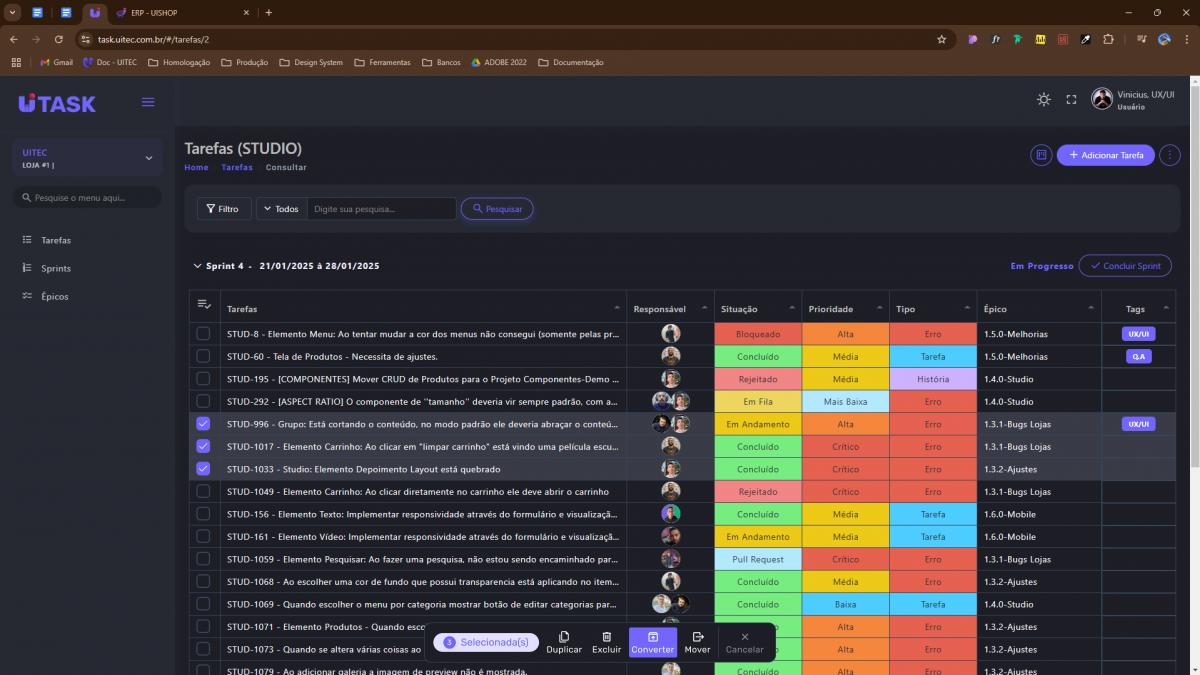
Task: Click the Adicionar Tarefa button
Action: (x=1105, y=155)
